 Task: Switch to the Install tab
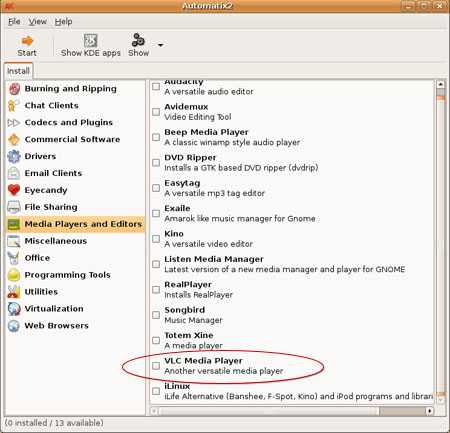point(18,71)
